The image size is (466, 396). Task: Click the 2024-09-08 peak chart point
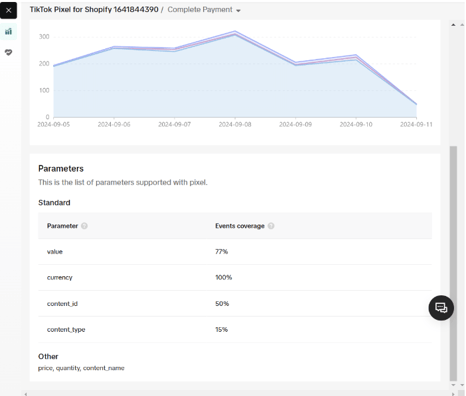tap(235, 32)
